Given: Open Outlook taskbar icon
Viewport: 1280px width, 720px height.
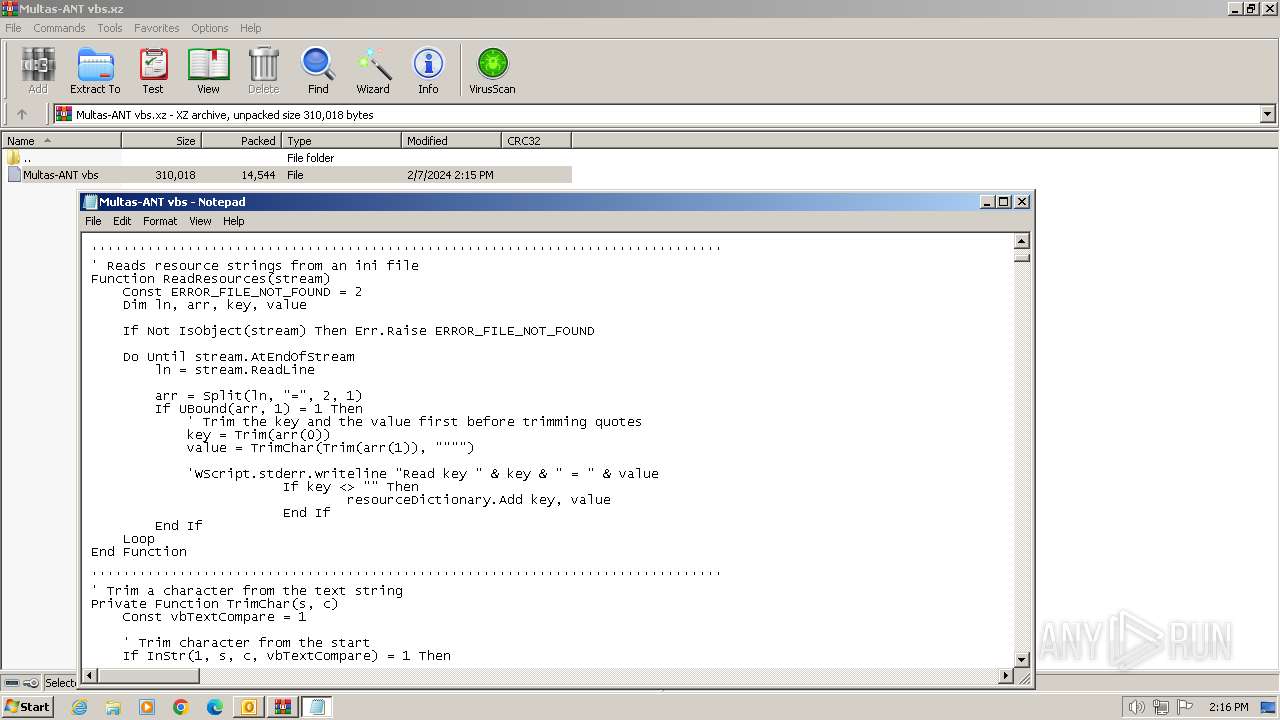Looking at the screenshot, I should [249, 707].
